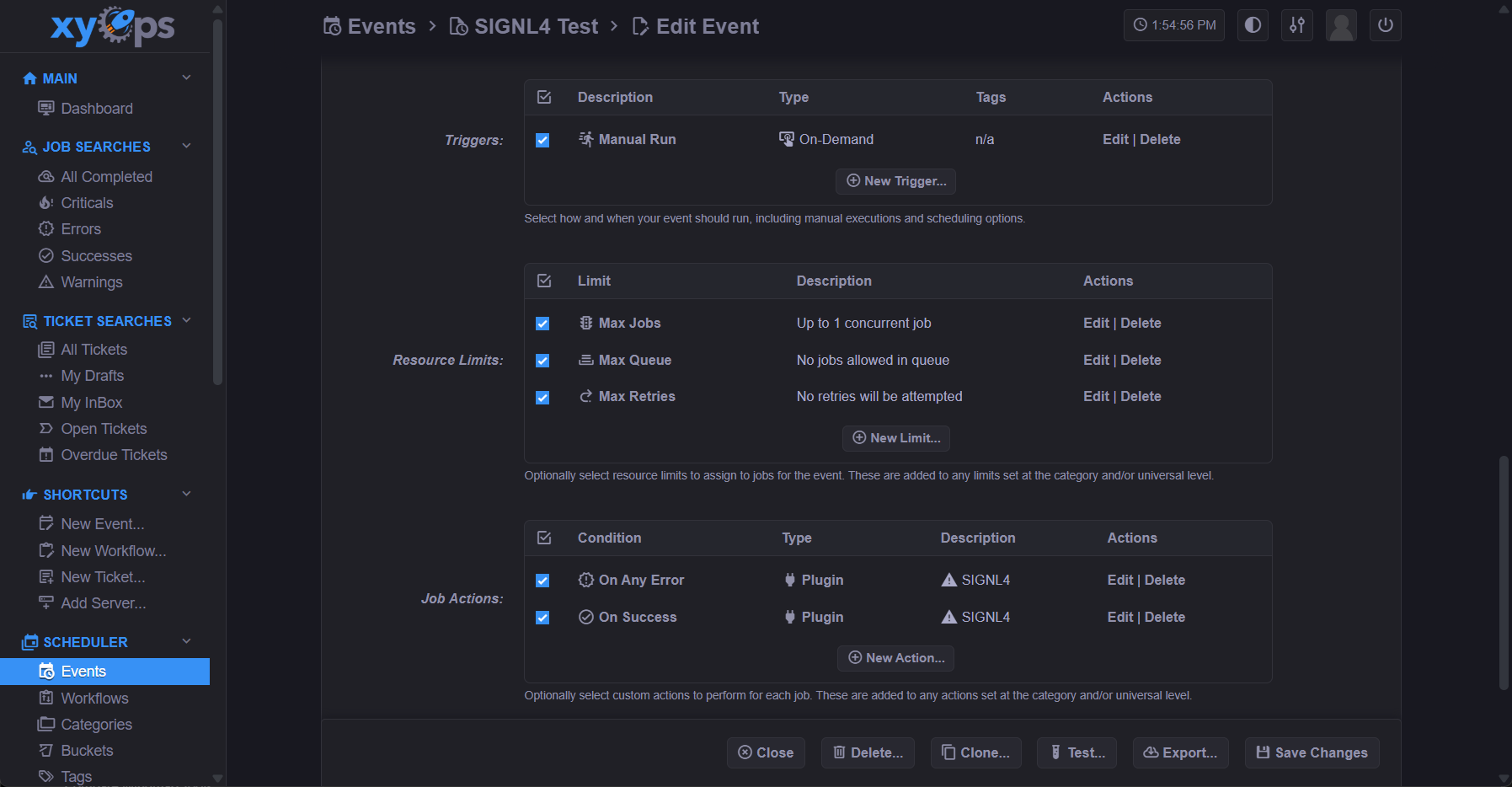
Task: Toggle the On Success action checkbox
Action: pos(542,618)
